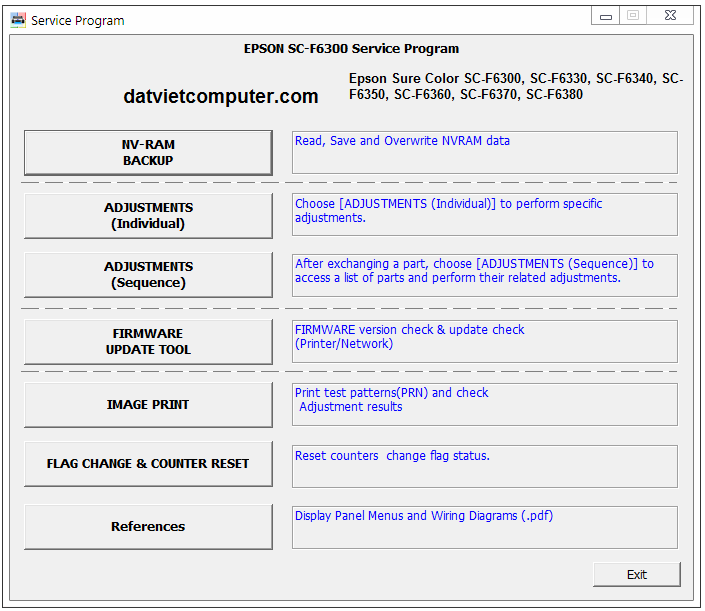Minimize the Service Program window

point(606,16)
